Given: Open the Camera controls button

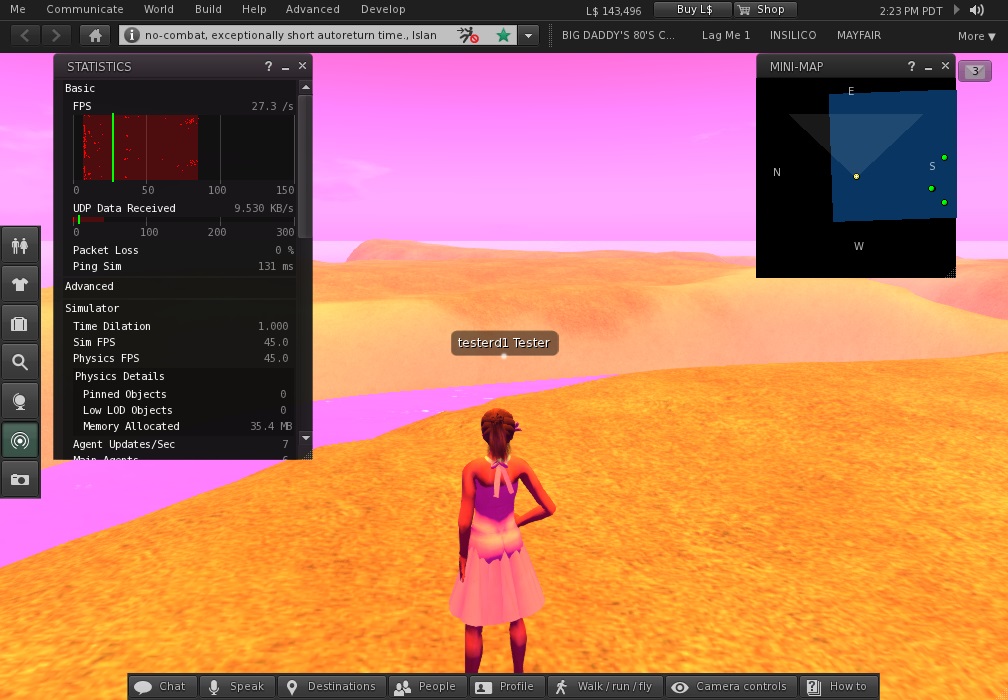Looking at the screenshot, I should pos(731,687).
